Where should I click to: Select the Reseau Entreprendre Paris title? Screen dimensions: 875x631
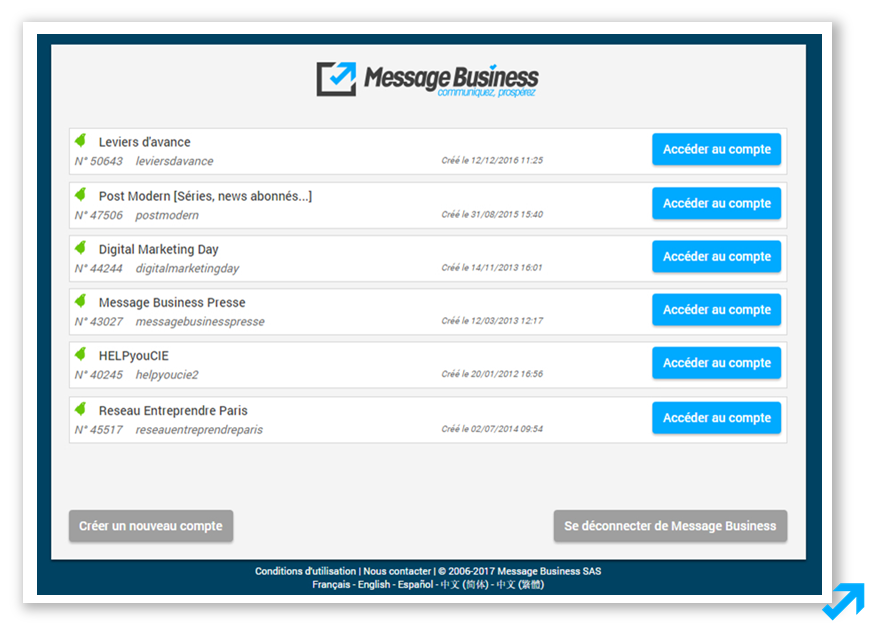coord(173,411)
